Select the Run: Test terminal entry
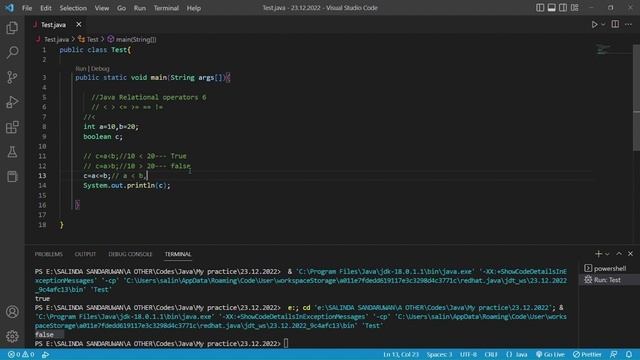 (x=609, y=280)
